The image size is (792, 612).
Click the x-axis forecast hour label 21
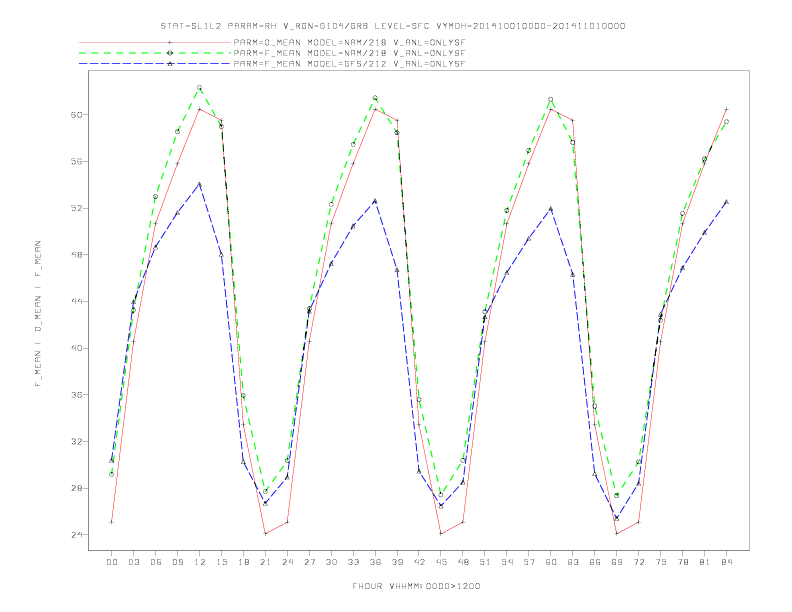[265, 562]
